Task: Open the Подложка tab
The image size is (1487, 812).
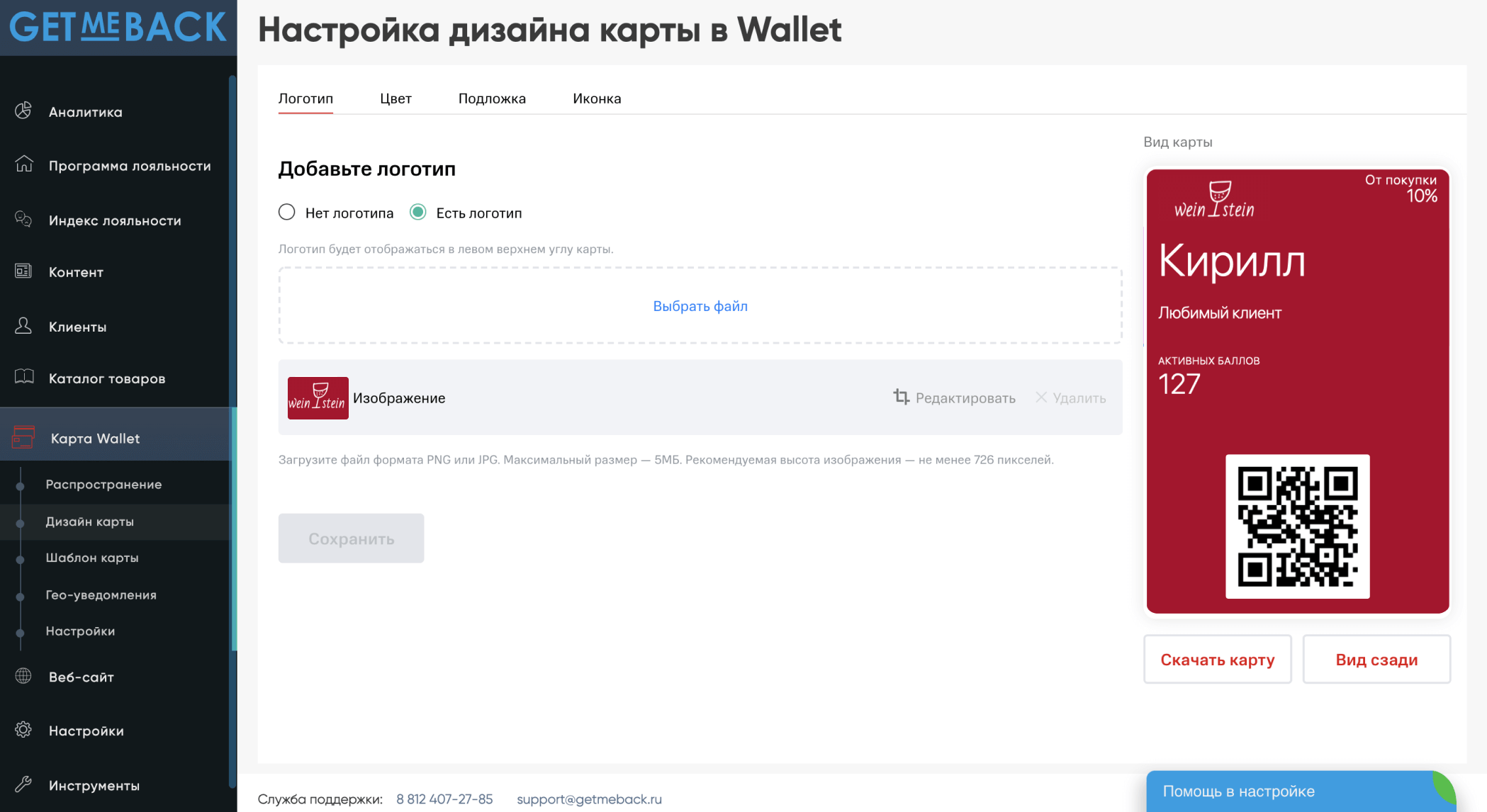Action: 492,98
